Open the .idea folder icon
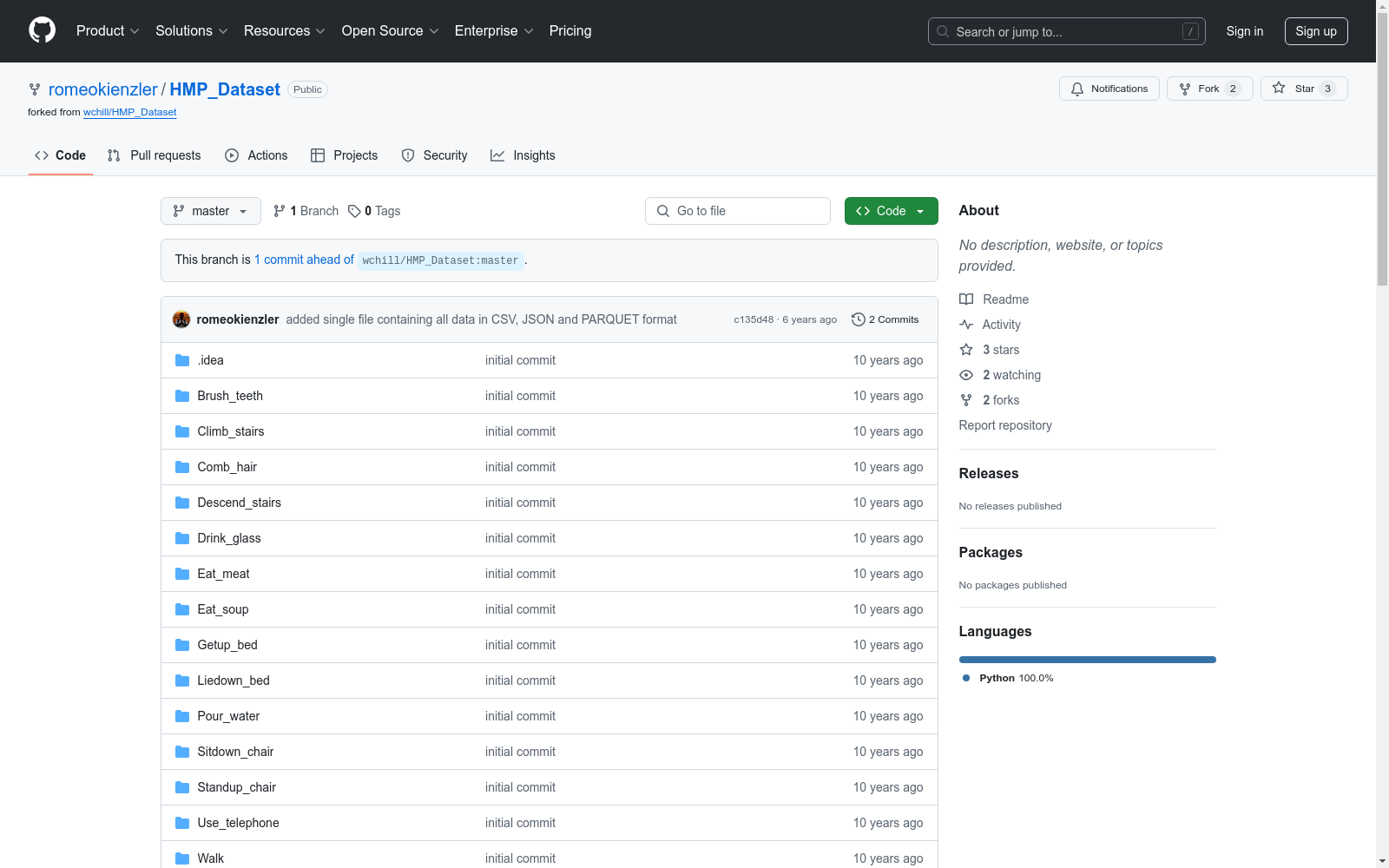 coord(182,360)
